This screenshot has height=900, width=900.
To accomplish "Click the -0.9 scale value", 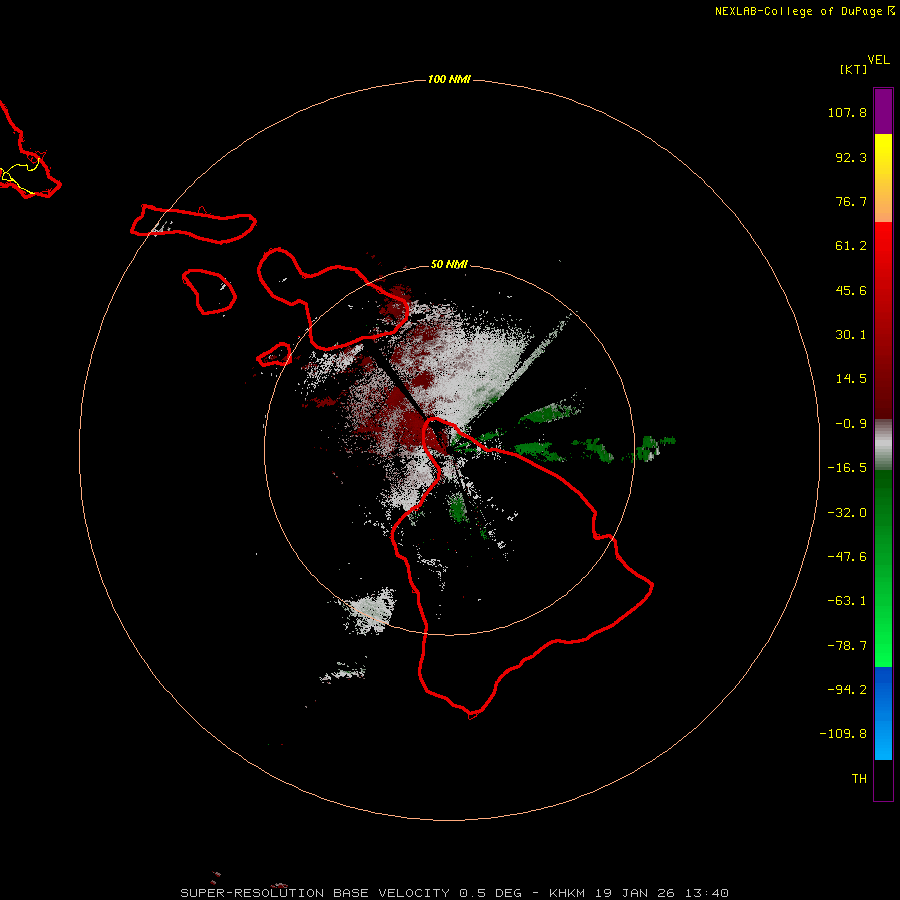I will pos(851,424).
